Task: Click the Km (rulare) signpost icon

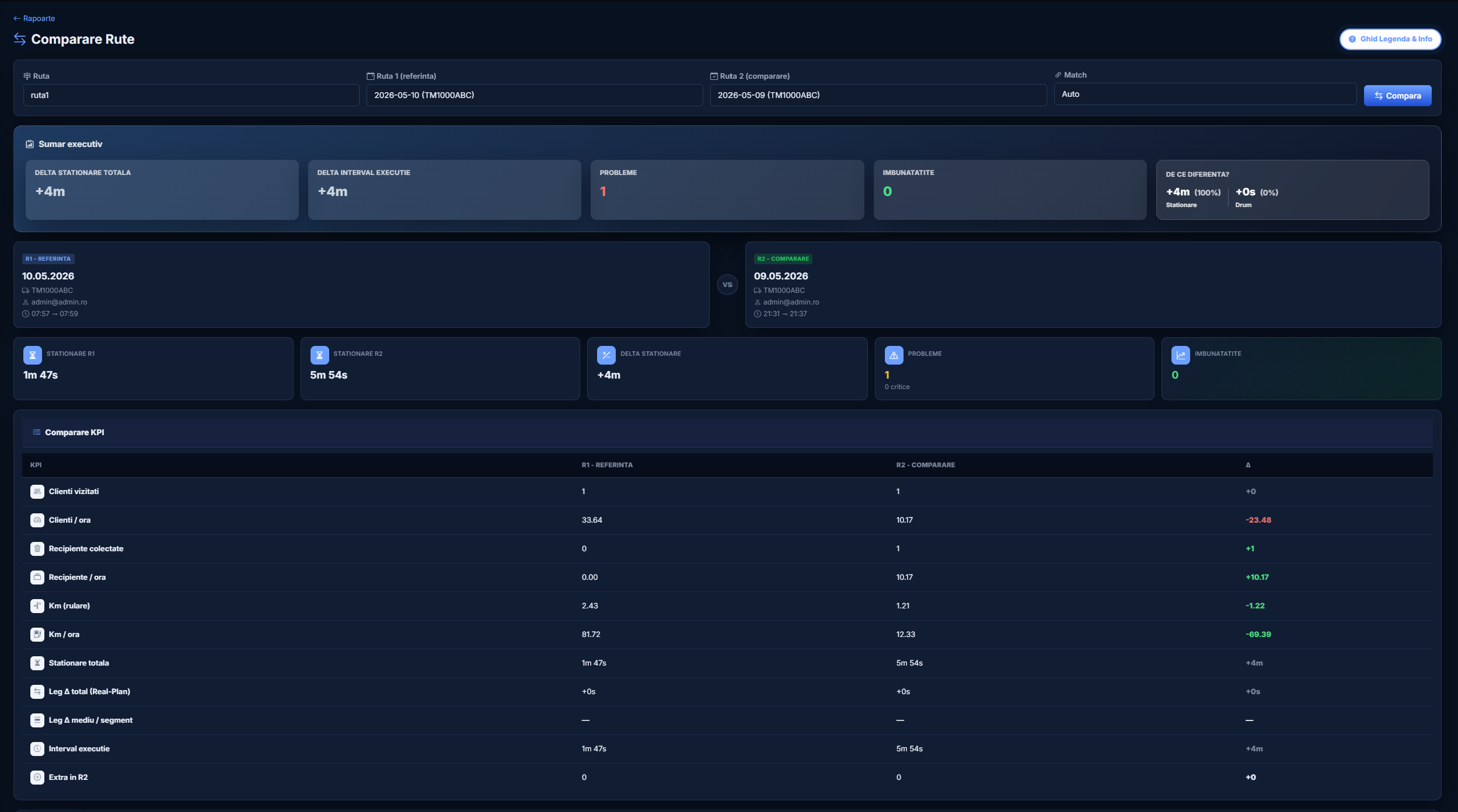Action: (37, 606)
